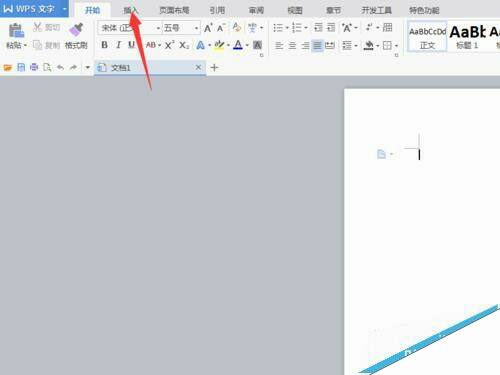The image size is (500, 375).
Task: Click the Cut scissors button
Action: [47, 27]
